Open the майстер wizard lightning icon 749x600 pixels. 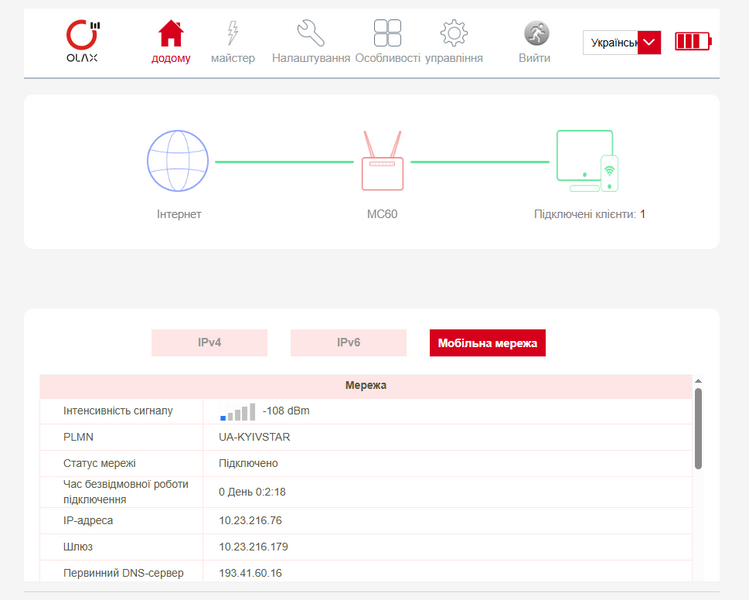233,33
